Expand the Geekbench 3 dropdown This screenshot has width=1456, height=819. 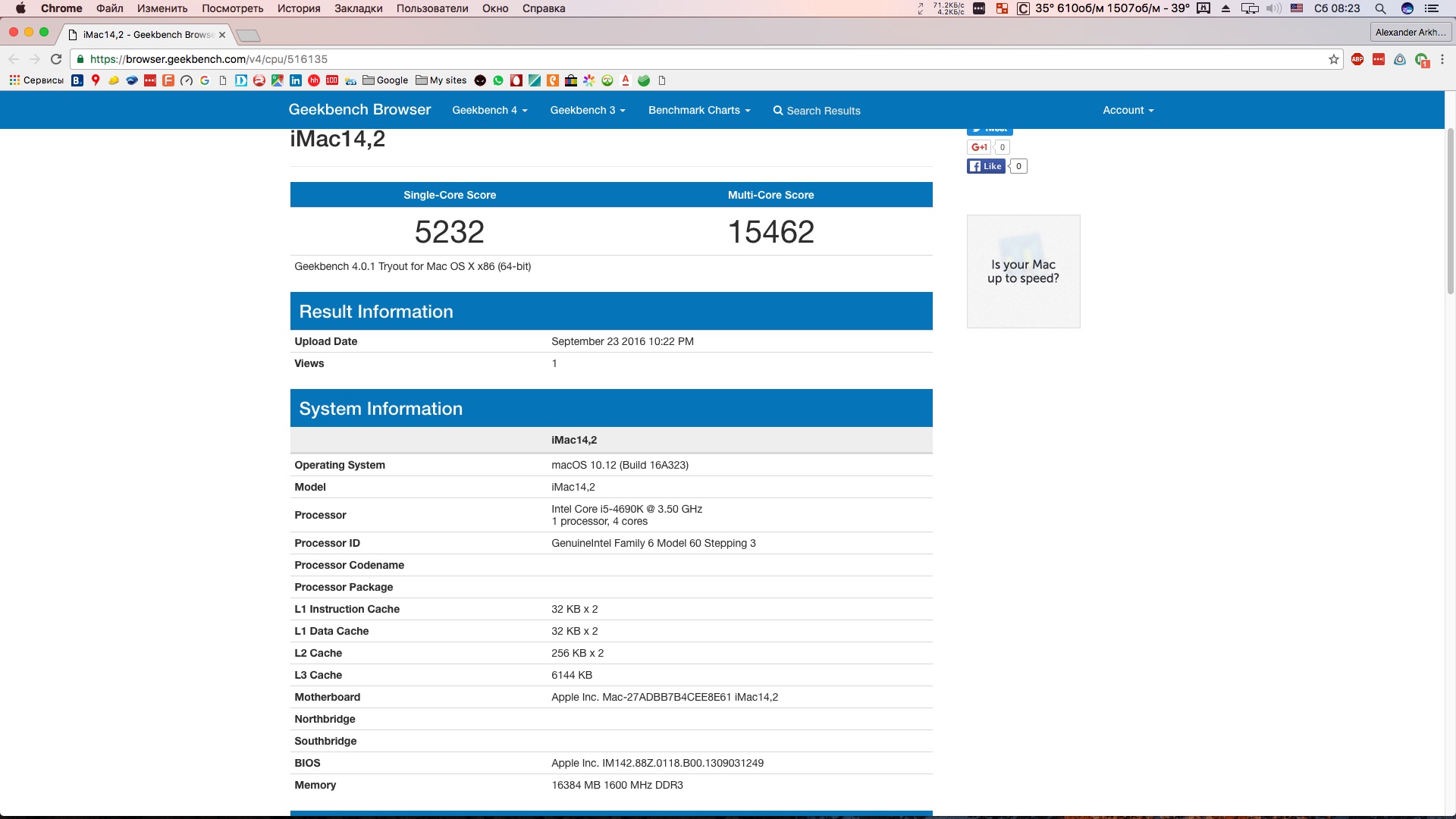click(588, 110)
